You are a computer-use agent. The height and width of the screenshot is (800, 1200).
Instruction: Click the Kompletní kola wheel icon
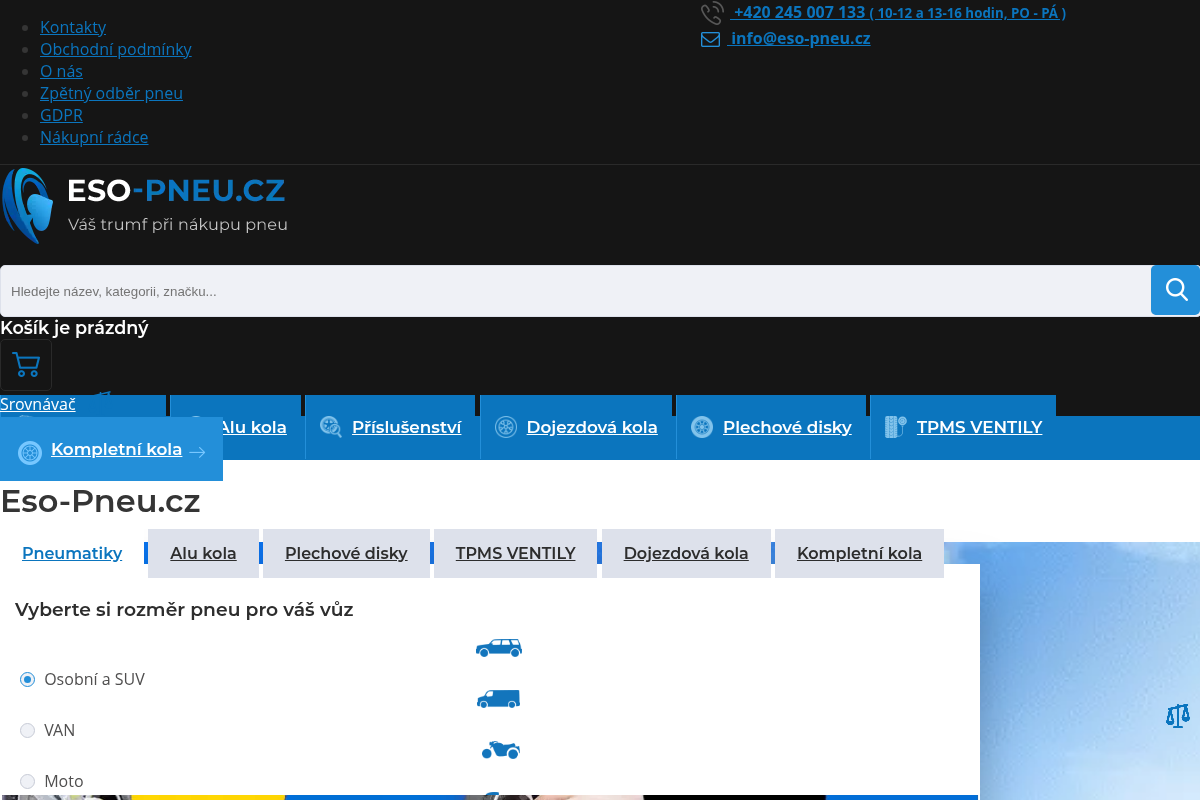[30, 452]
